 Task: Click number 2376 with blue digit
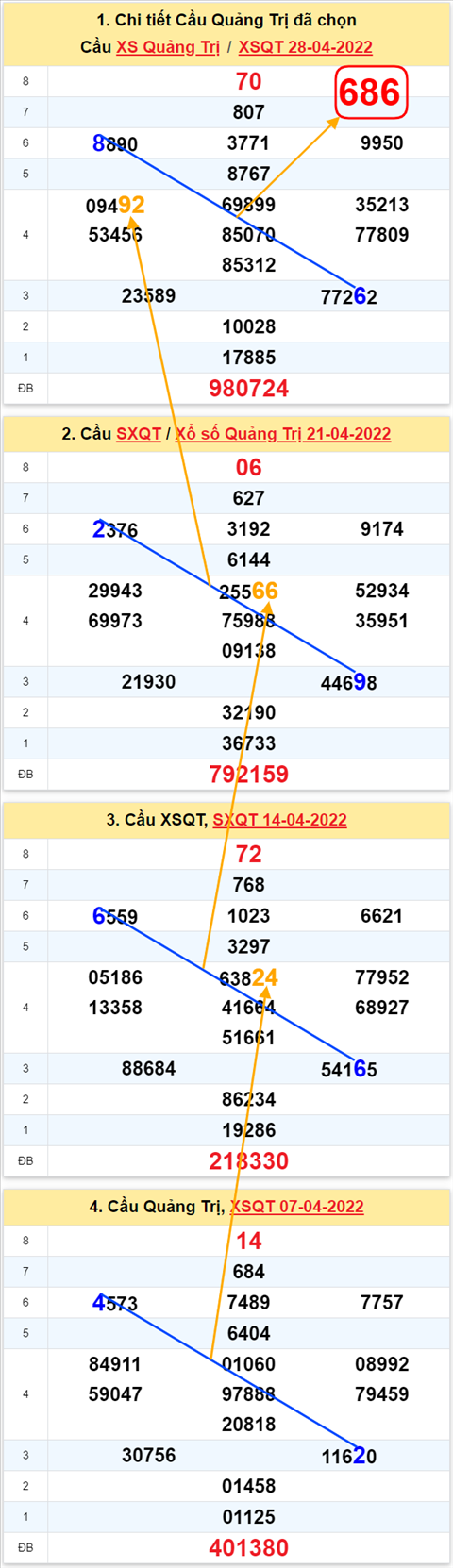115,530
